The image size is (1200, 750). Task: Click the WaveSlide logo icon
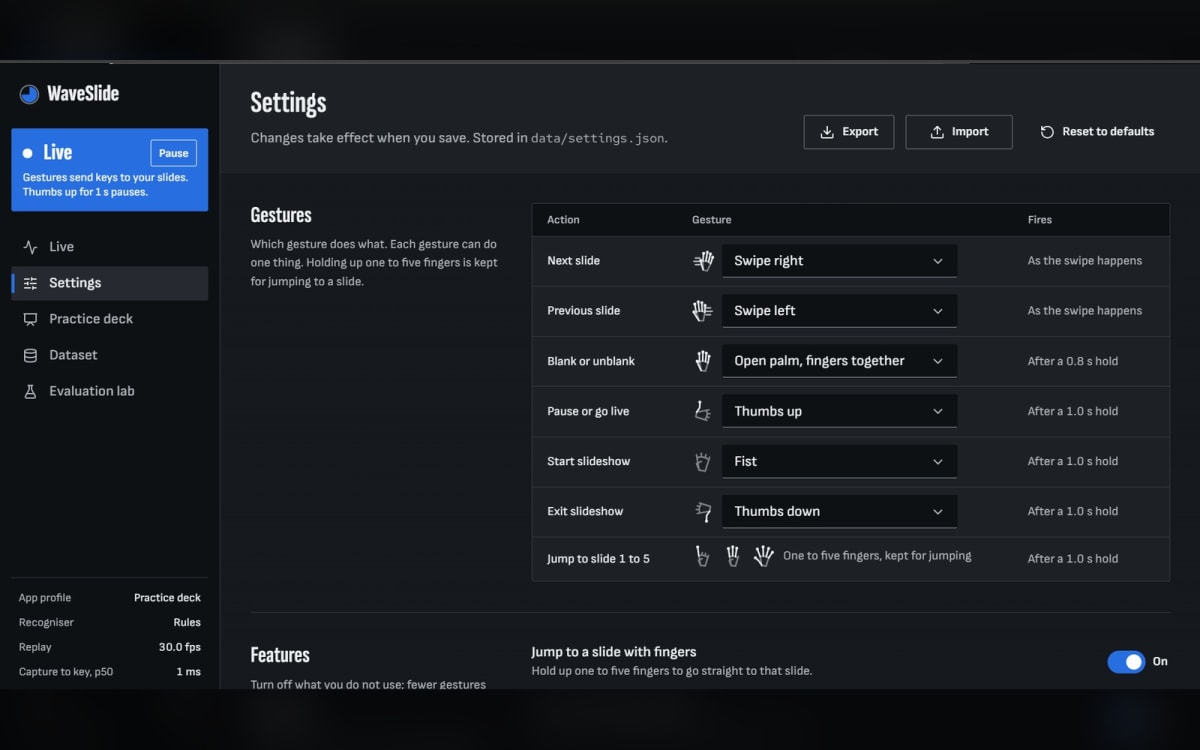(29, 94)
